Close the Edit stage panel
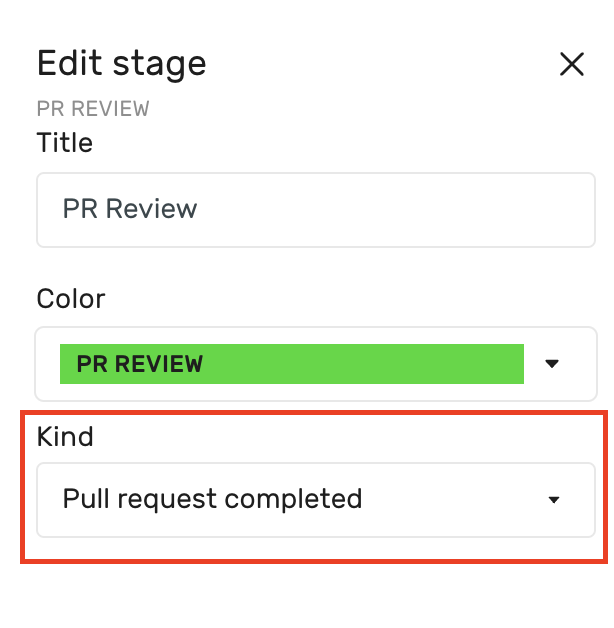This screenshot has width=614, height=628. (x=571, y=65)
